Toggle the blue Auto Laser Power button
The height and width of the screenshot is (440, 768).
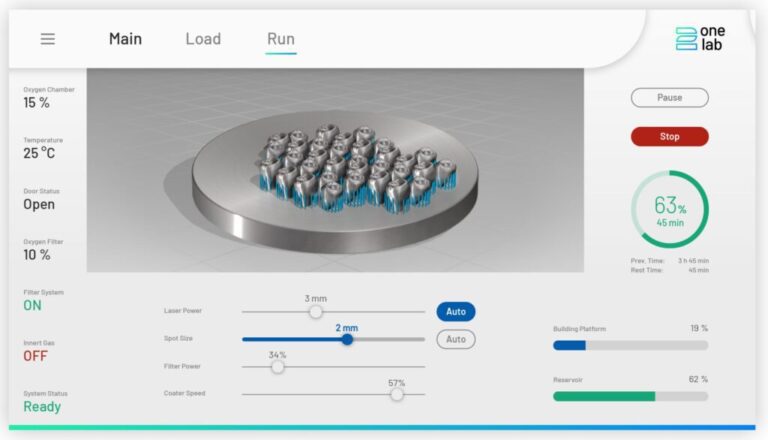click(455, 312)
